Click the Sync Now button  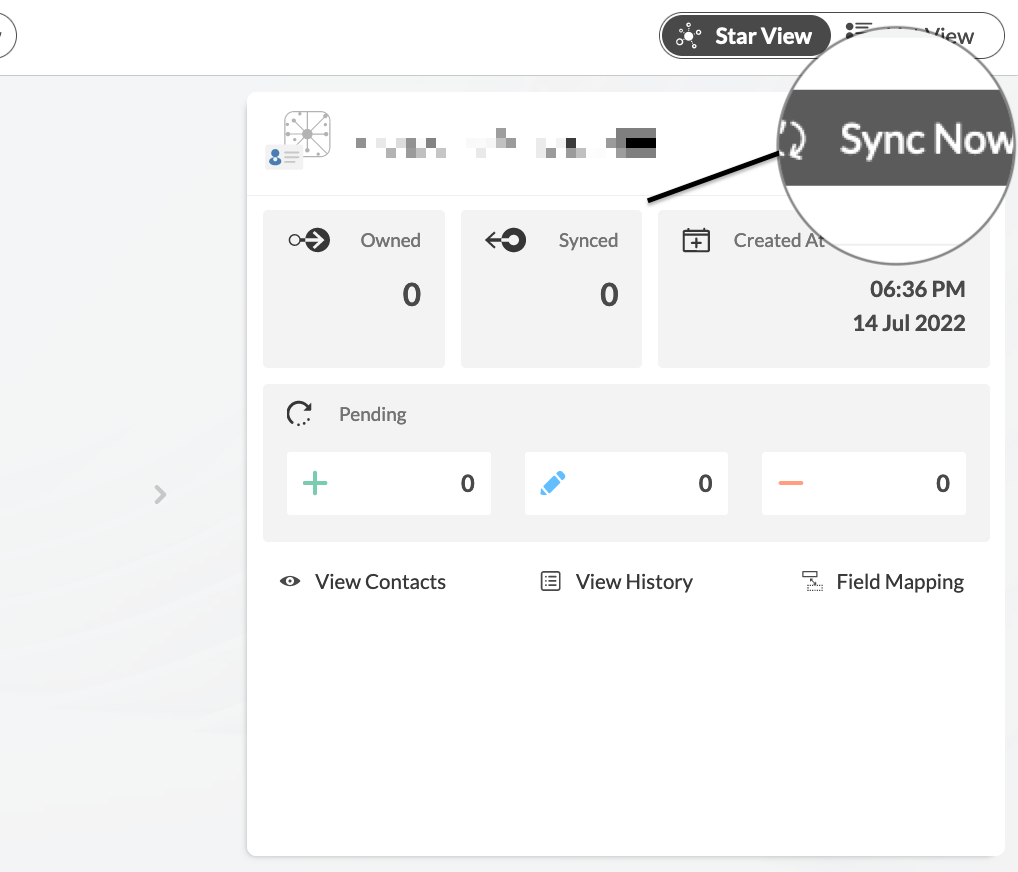pos(900,139)
